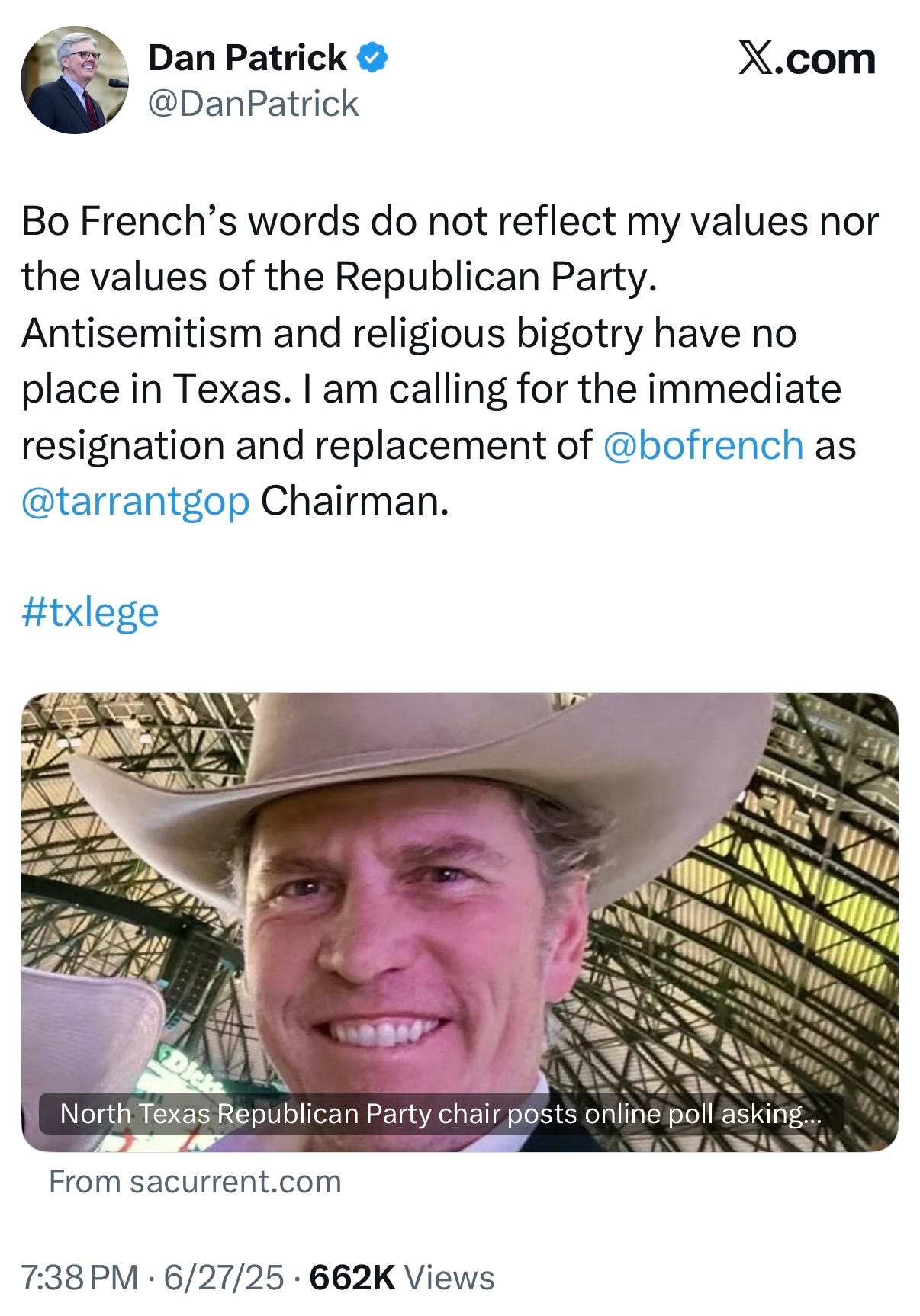The height and width of the screenshot is (1316, 920).
Task: Click the '.com' text of the watermark
Action: 825,59
